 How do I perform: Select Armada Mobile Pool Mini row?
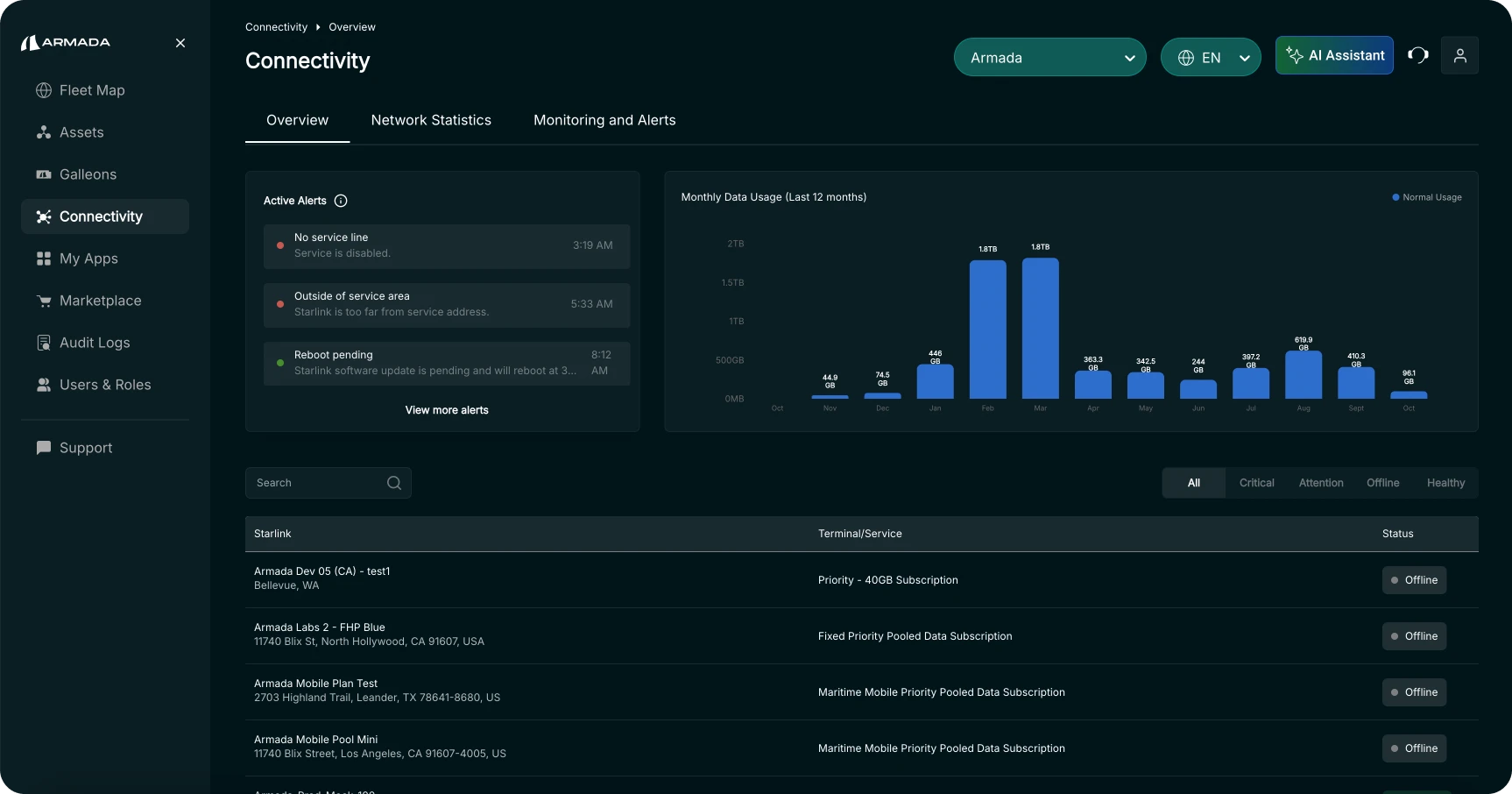(862, 748)
